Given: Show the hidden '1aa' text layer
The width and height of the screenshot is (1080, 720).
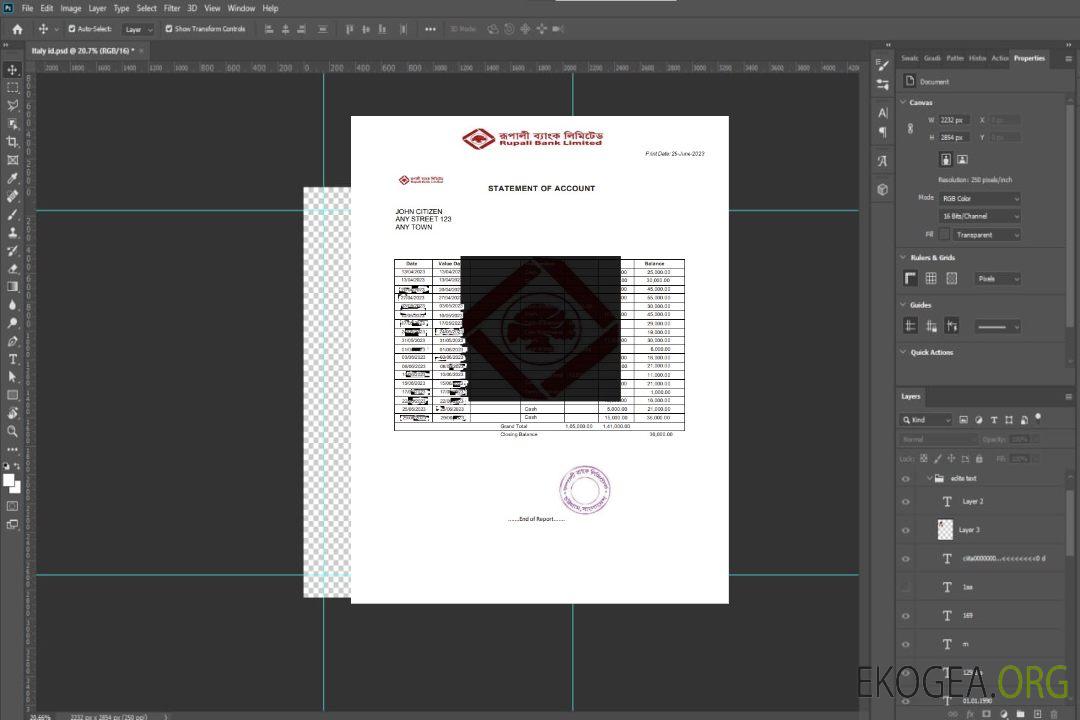Looking at the screenshot, I should pos(906,587).
